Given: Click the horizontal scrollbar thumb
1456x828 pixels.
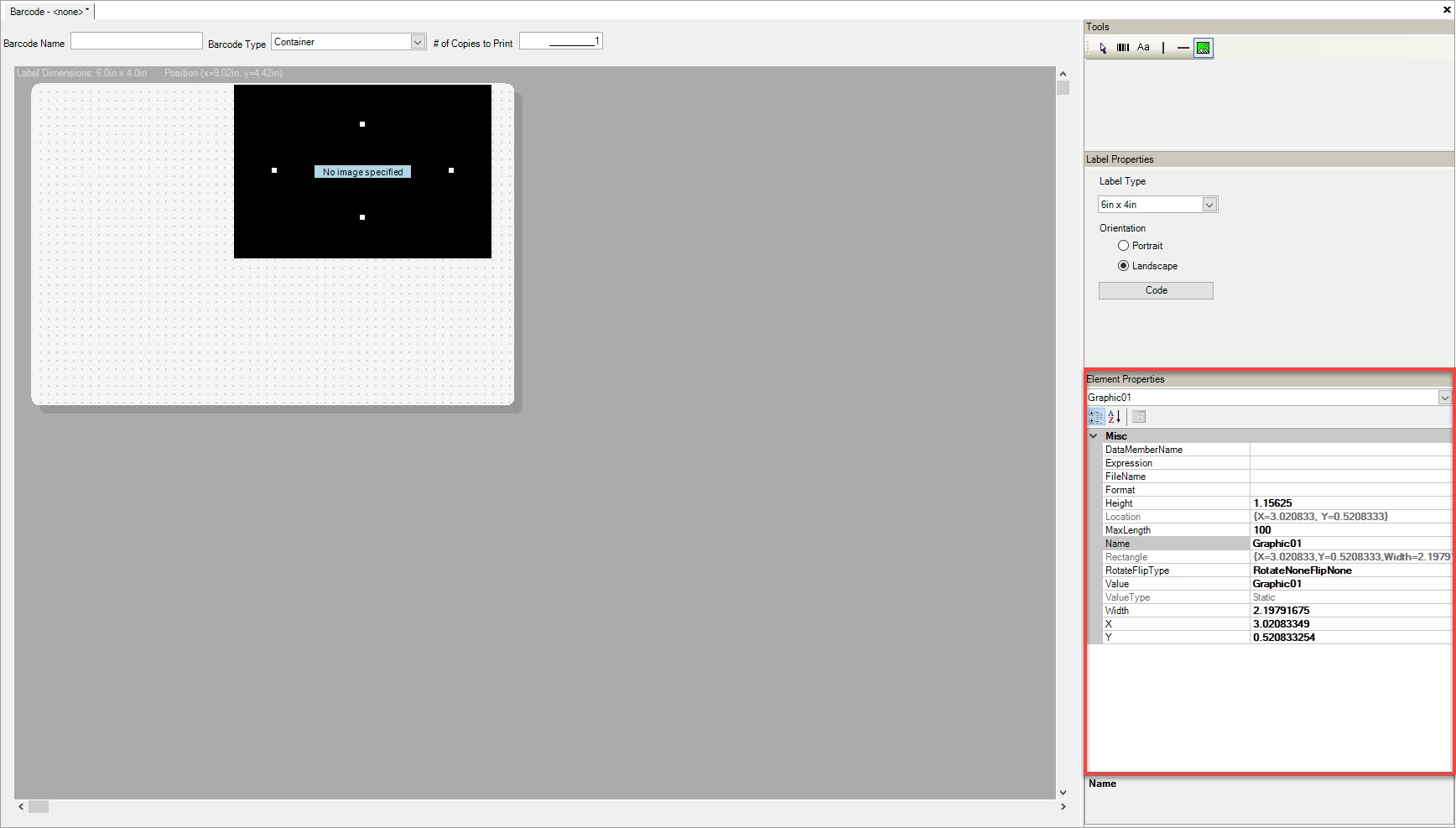Looking at the screenshot, I should click(x=39, y=807).
